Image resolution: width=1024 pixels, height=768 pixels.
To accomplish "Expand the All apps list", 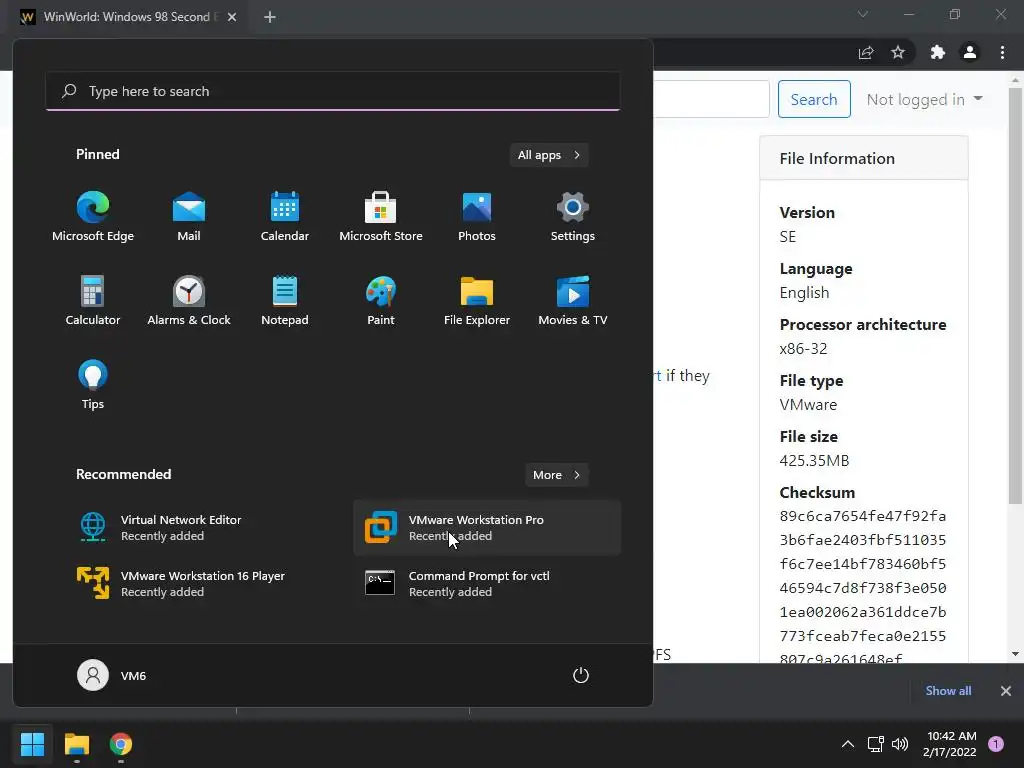I will point(549,155).
